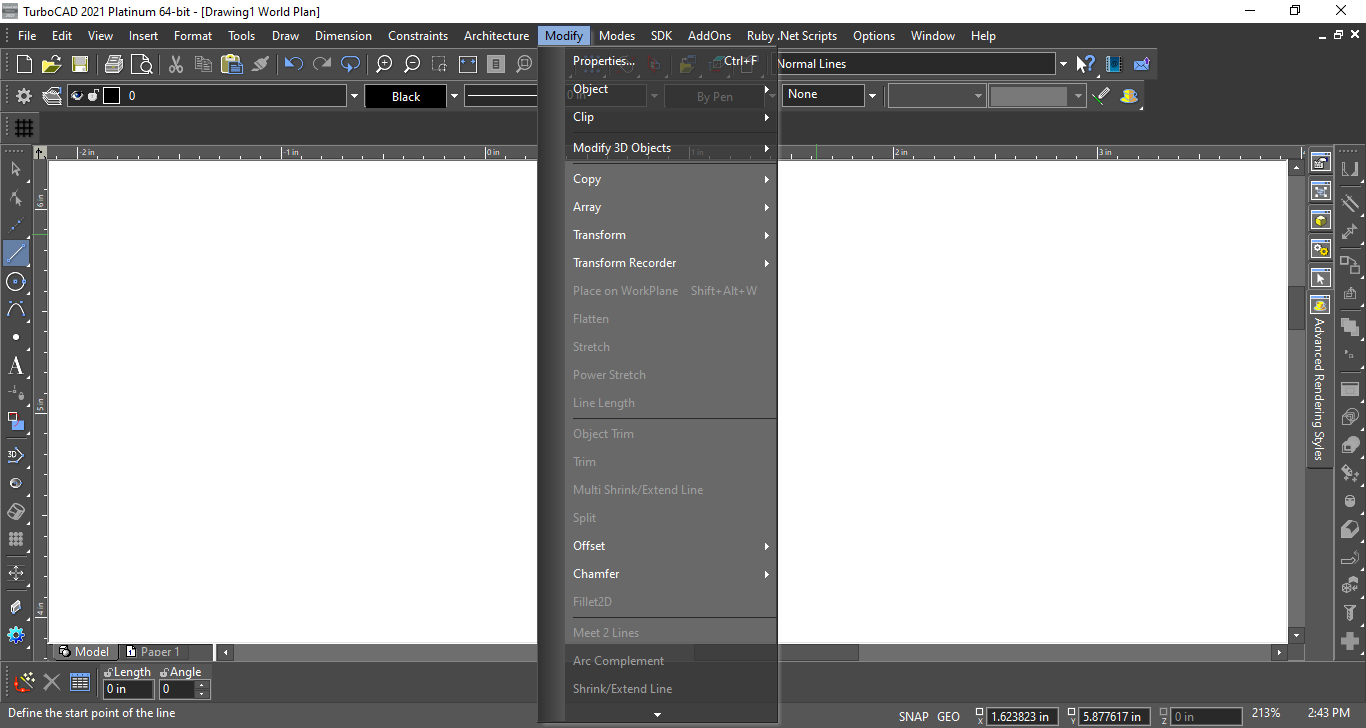Select the Text tool A icon

tap(16, 365)
